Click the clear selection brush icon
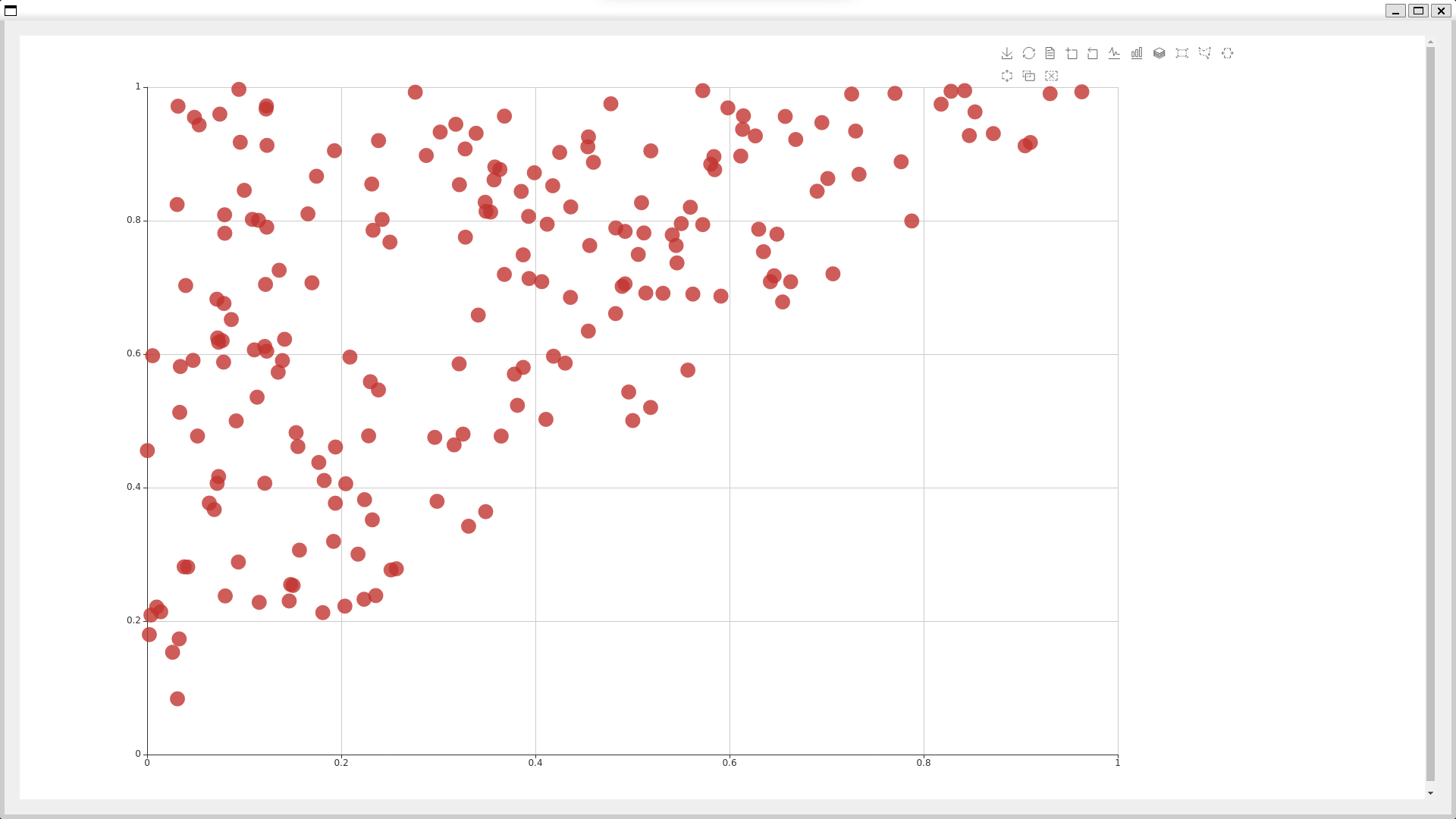The width and height of the screenshot is (1456, 819). (x=1051, y=76)
